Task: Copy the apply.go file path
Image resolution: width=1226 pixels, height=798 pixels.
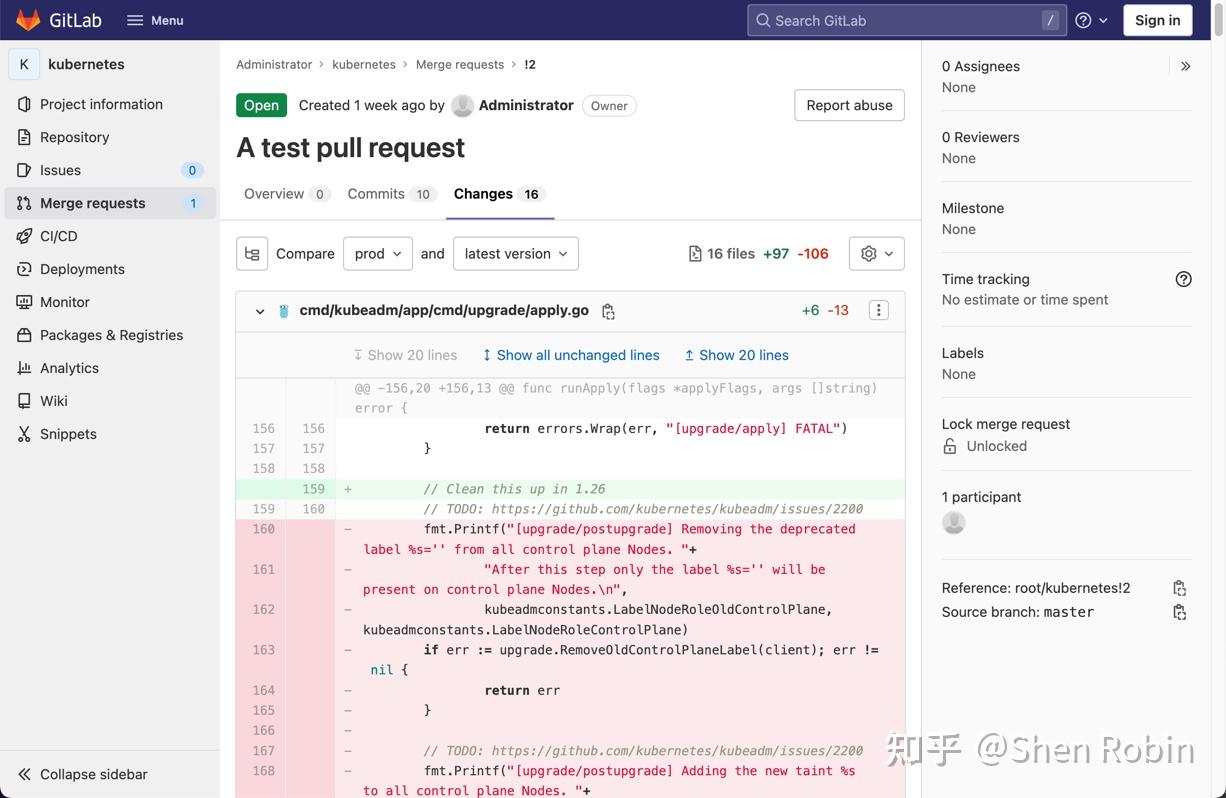Action: 607,310
